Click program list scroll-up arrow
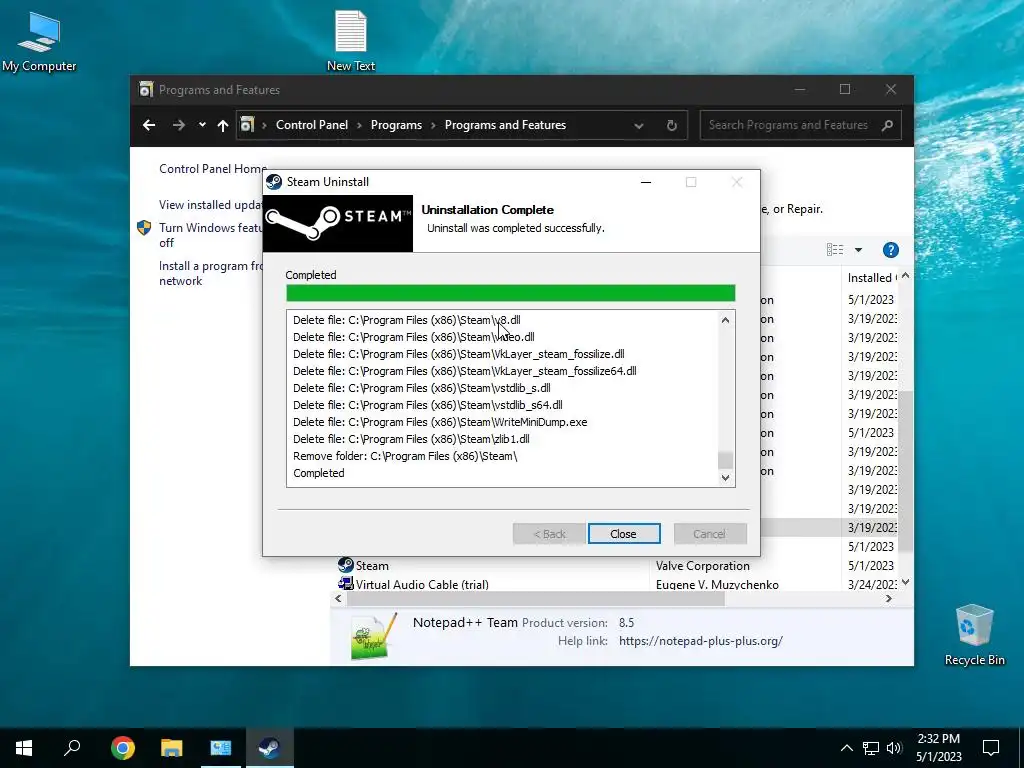The image size is (1024, 768). click(x=905, y=276)
